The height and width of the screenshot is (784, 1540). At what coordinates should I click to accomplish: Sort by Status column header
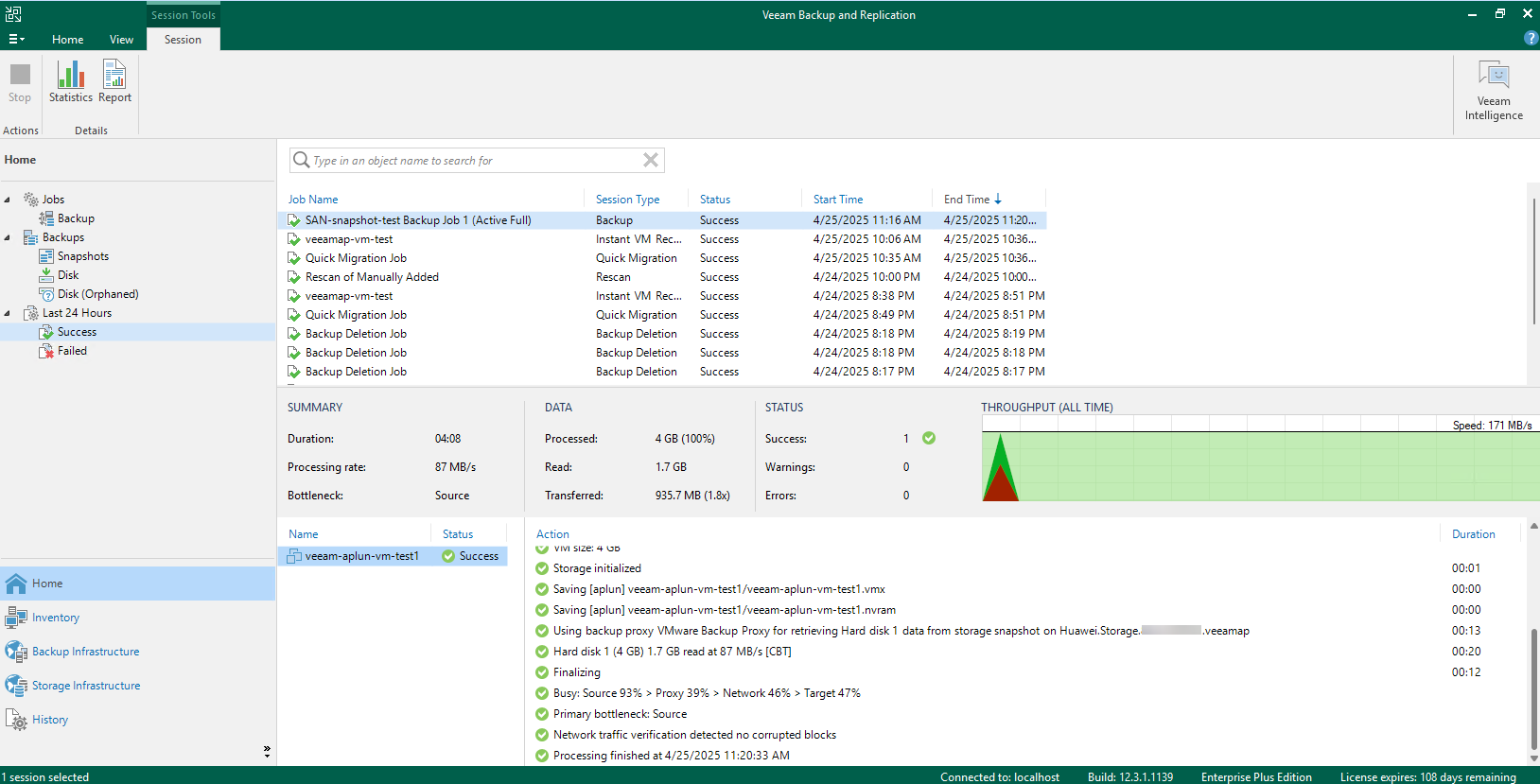pos(715,200)
